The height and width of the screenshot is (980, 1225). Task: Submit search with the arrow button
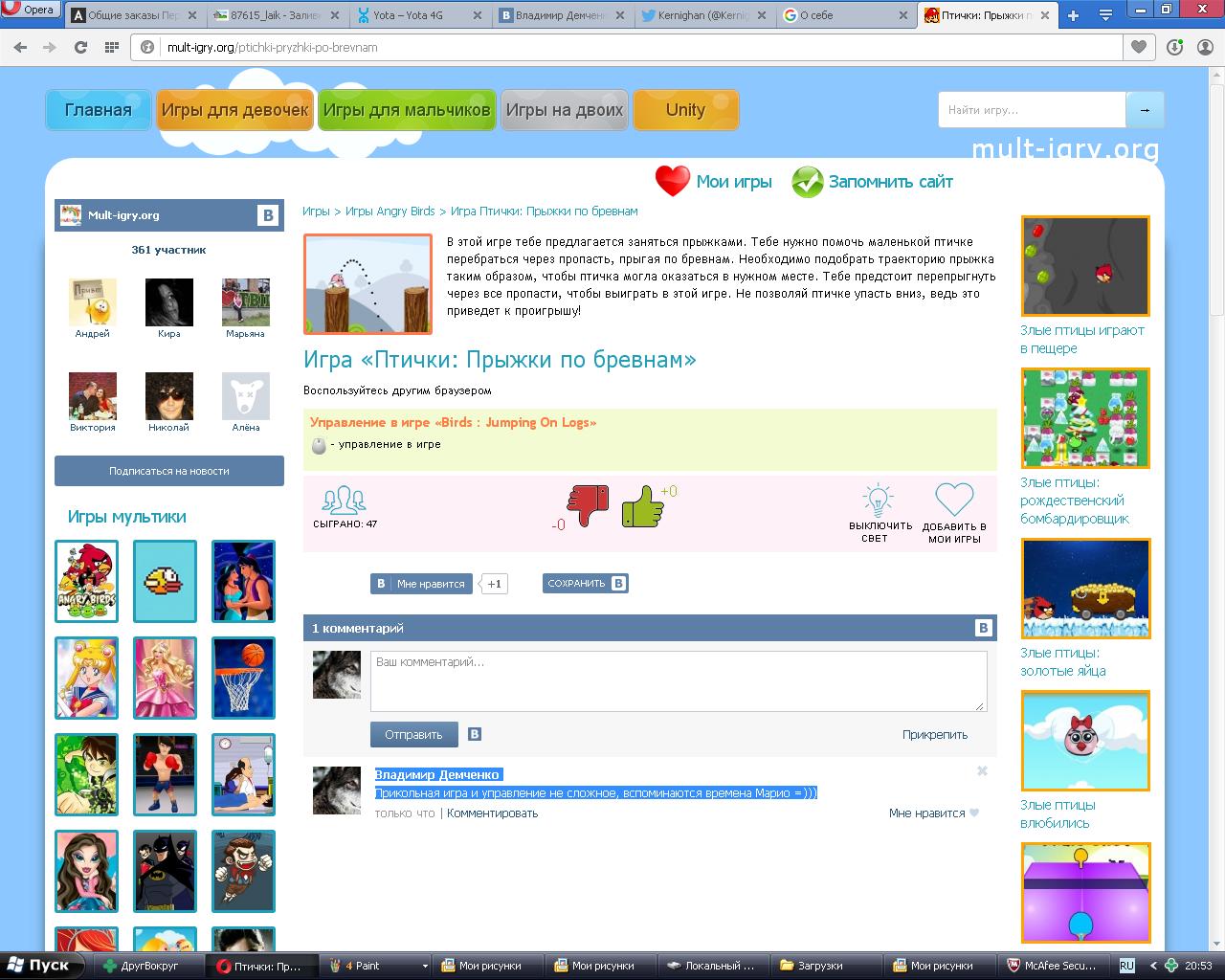pos(1145,110)
